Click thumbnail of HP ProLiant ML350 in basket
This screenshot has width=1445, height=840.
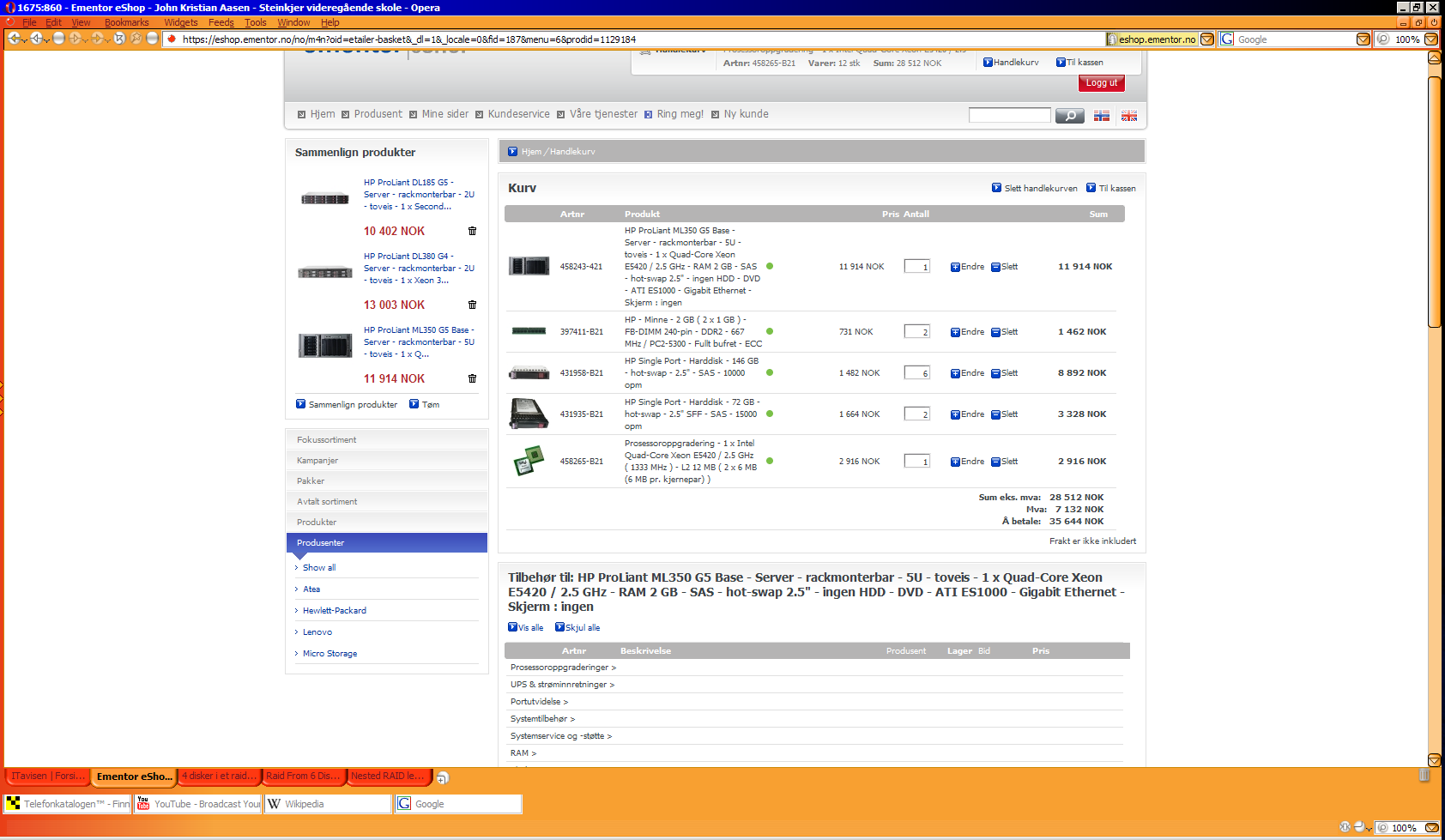529,266
